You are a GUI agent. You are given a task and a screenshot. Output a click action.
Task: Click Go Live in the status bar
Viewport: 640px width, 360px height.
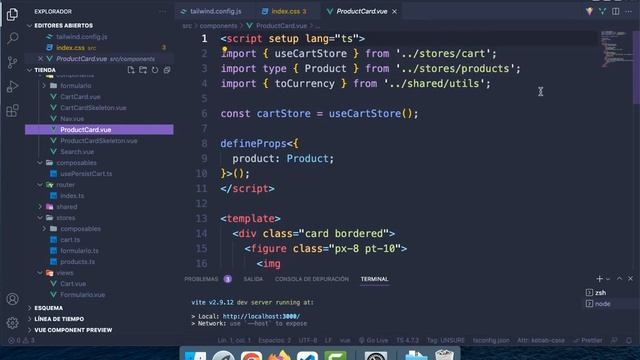click(373, 340)
